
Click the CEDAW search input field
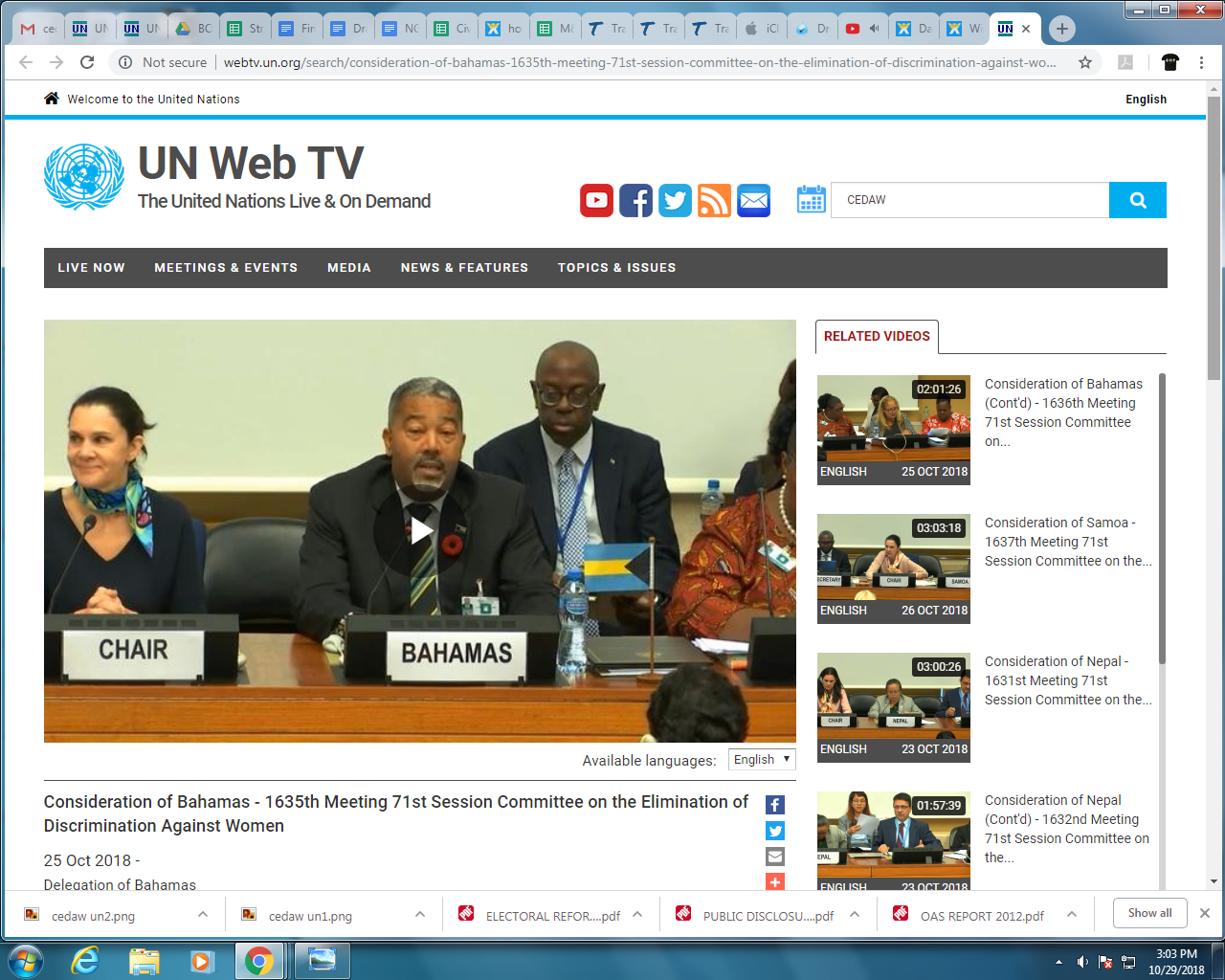tap(970, 200)
